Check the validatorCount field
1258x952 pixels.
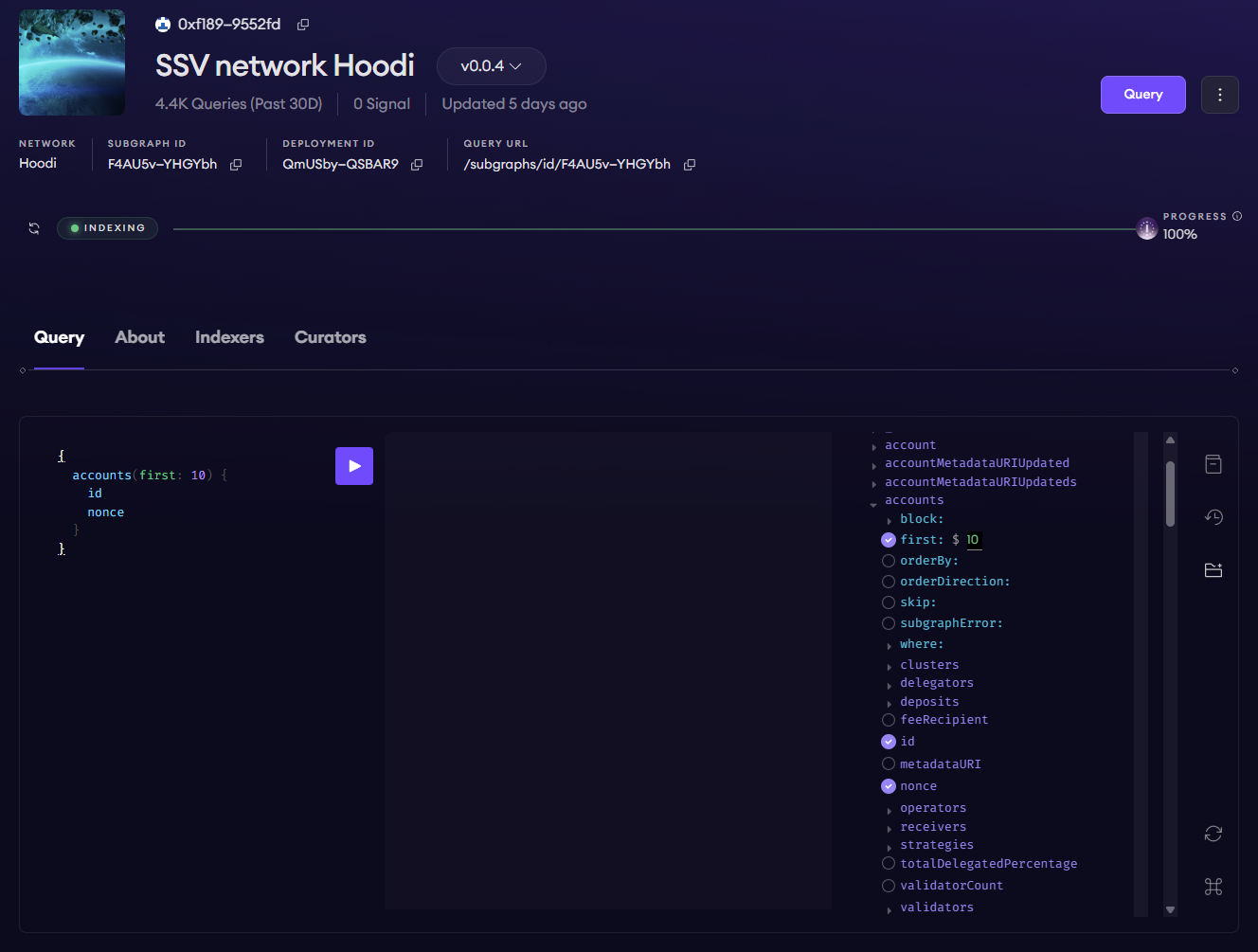(x=889, y=886)
